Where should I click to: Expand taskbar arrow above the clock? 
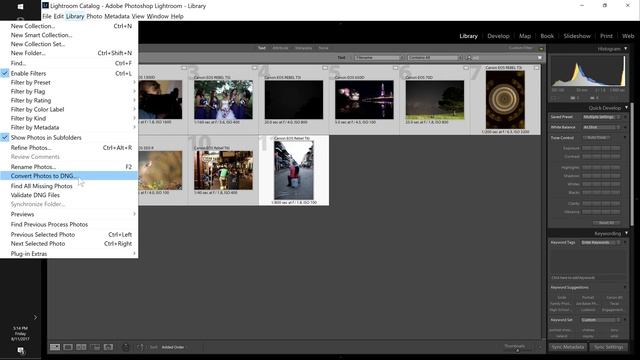35,317
